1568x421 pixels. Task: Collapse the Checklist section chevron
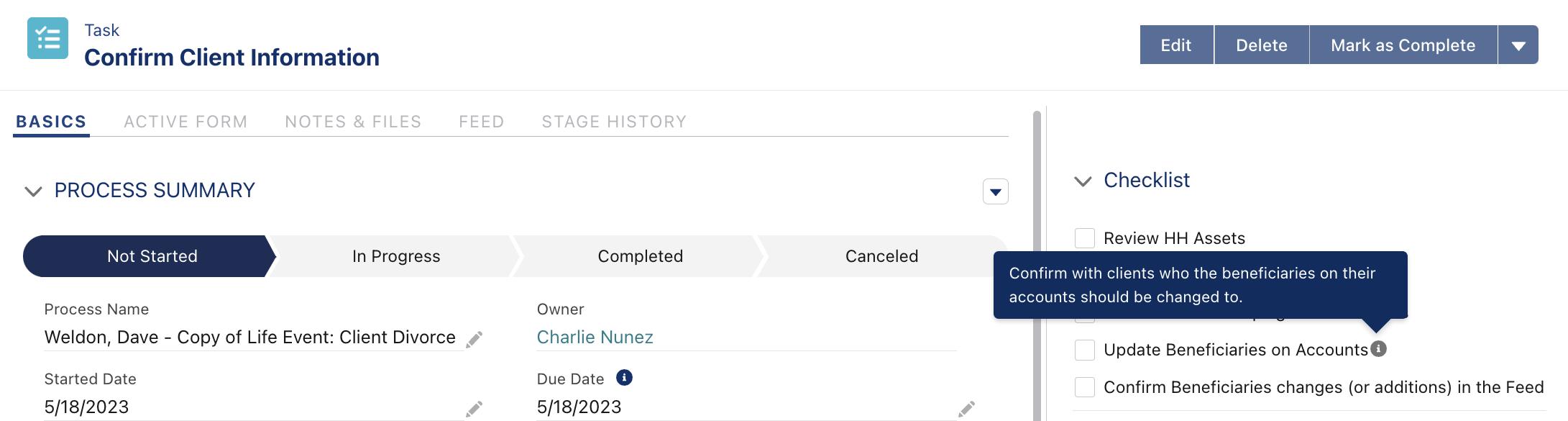tap(1083, 181)
